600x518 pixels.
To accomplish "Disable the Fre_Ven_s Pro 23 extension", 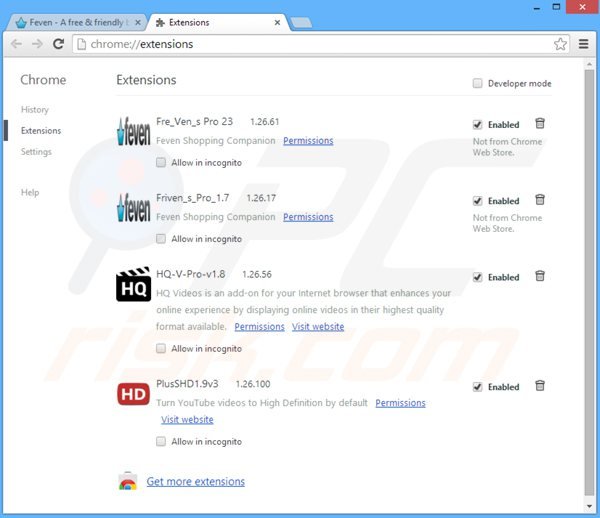I will [x=478, y=125].
